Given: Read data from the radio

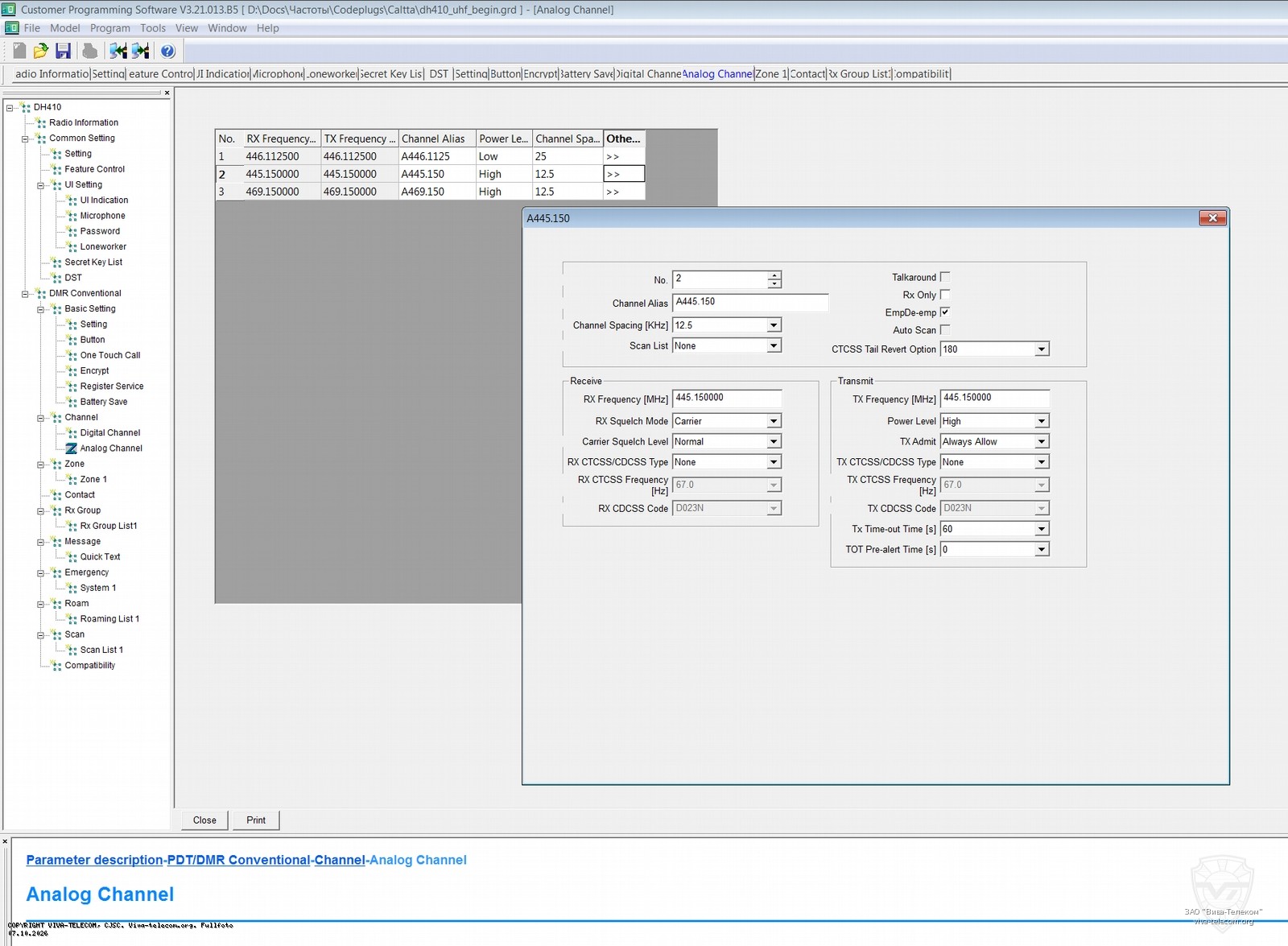Looking at the screenshot, I should click(118, 51).
